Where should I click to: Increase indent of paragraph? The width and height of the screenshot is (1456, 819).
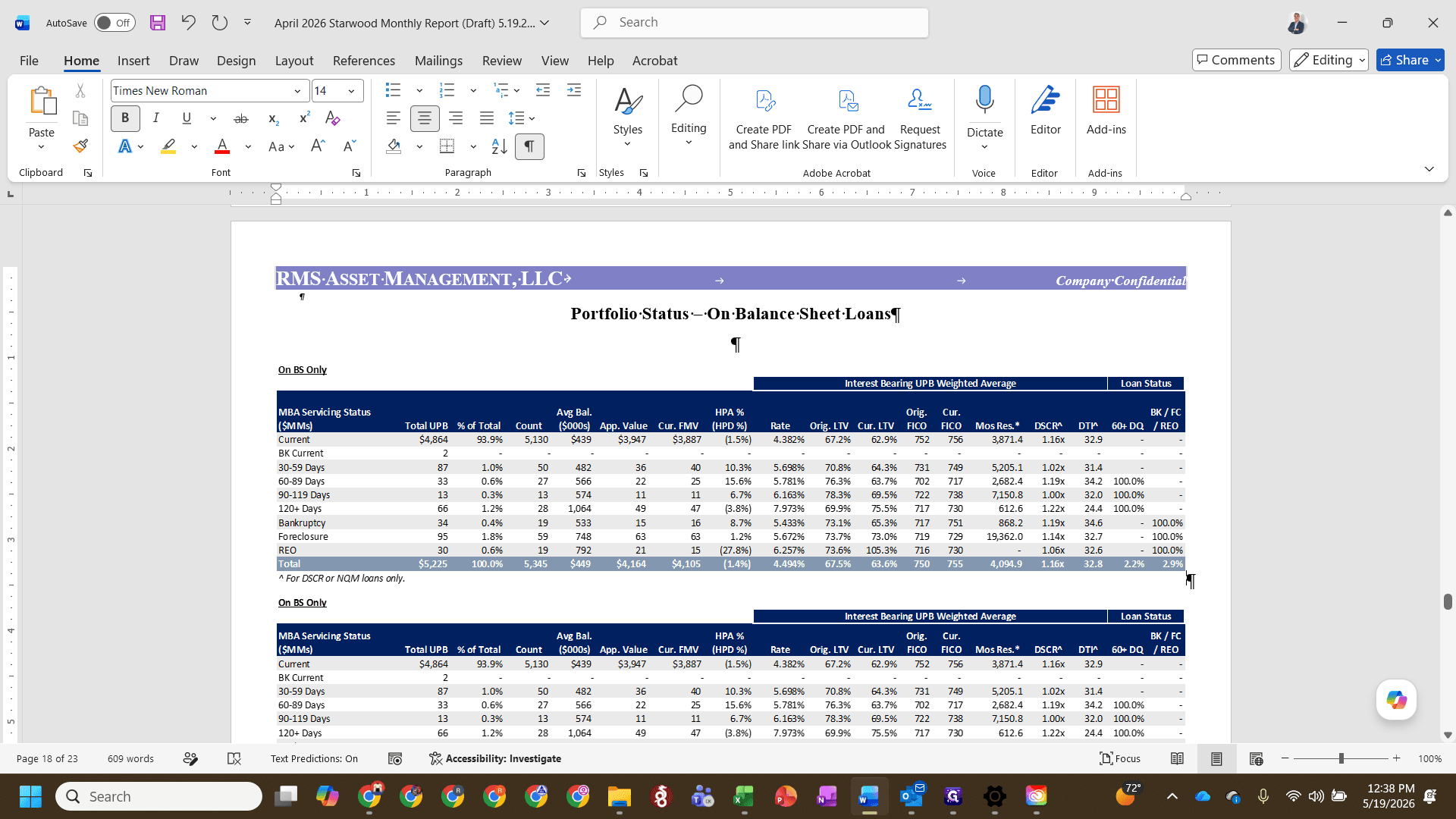[574, 90]
